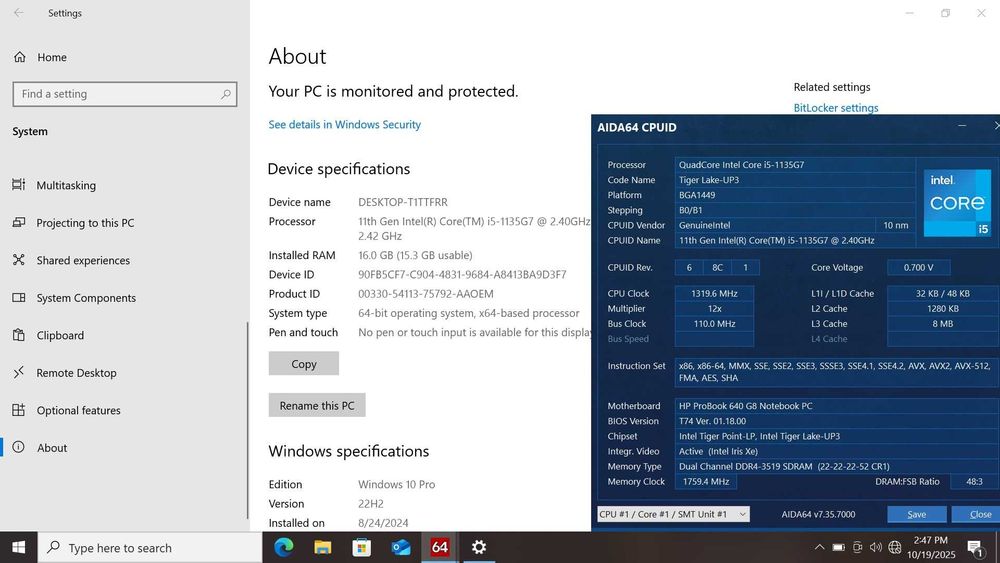
Task: Click the Settings sidebar scrollbar
Action: (247, 421)
